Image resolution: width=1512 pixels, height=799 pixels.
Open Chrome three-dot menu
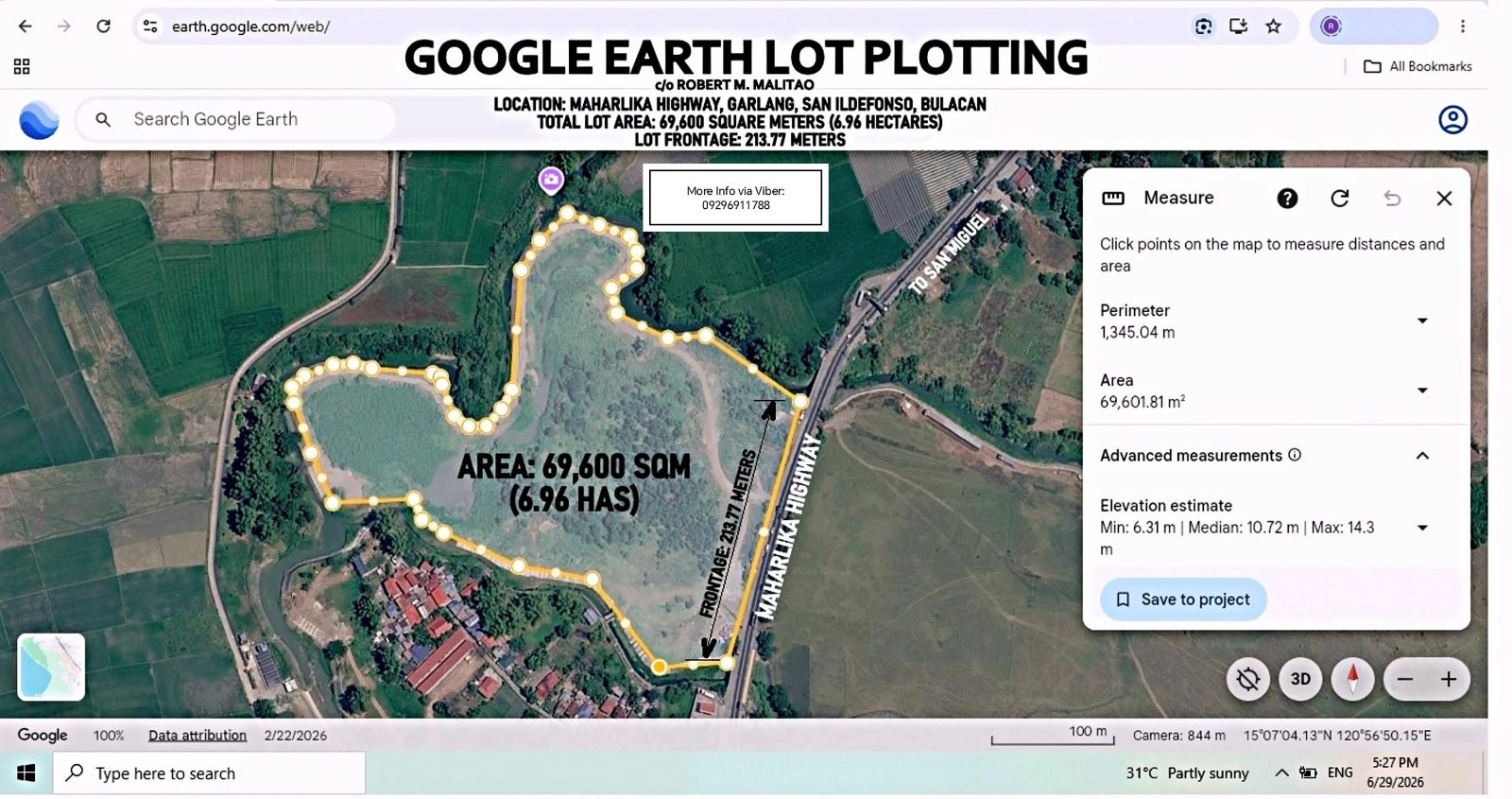tap(1463, 26)
